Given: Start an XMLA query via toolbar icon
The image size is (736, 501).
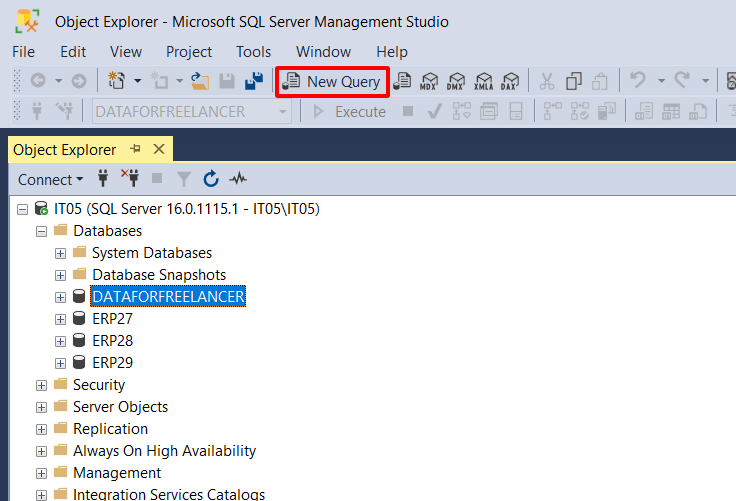Looking at the screenshot, I should click(x=483, y=81).
